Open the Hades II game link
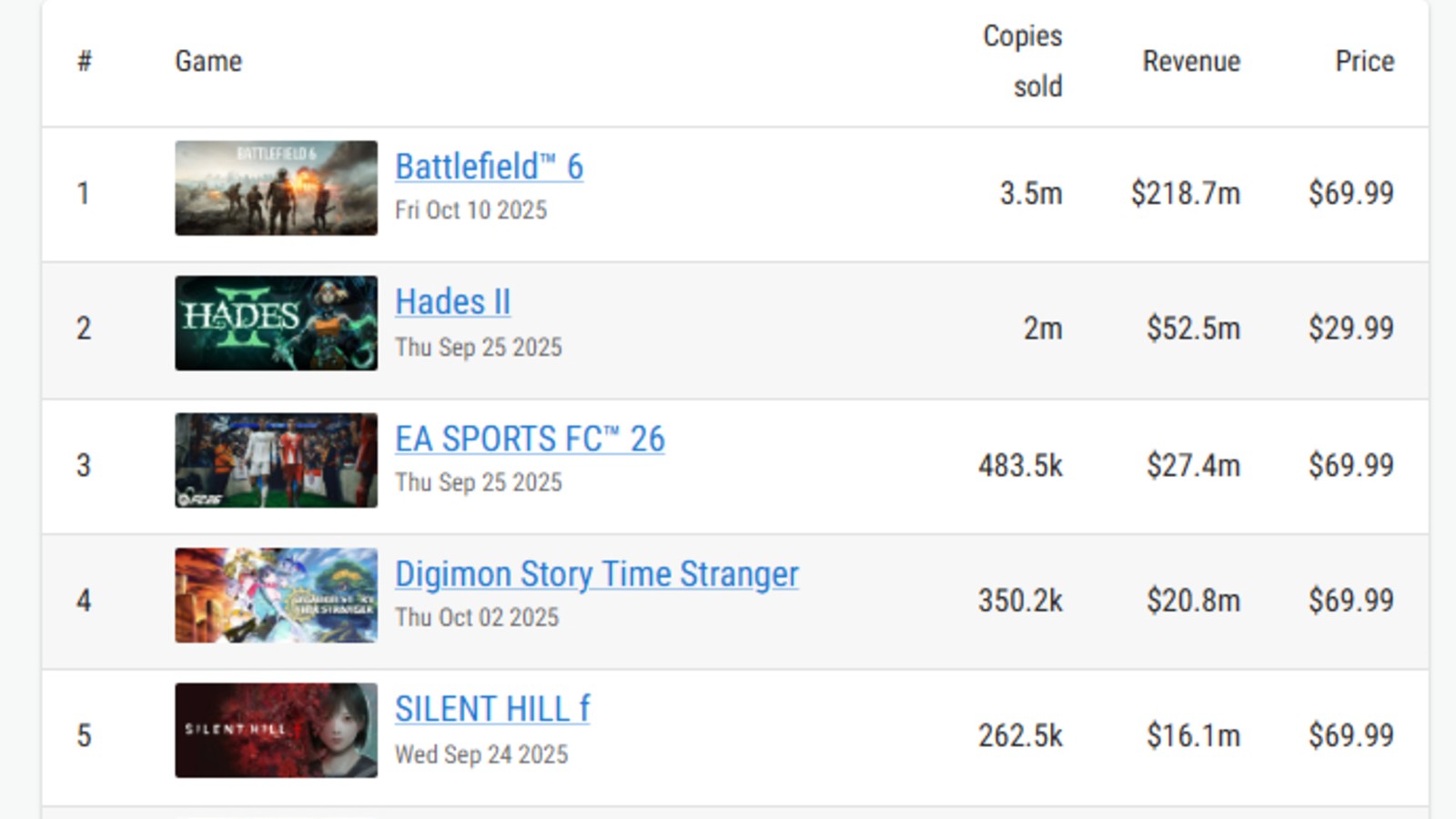This screenshot has width=1456, height=819. (452, 302)
